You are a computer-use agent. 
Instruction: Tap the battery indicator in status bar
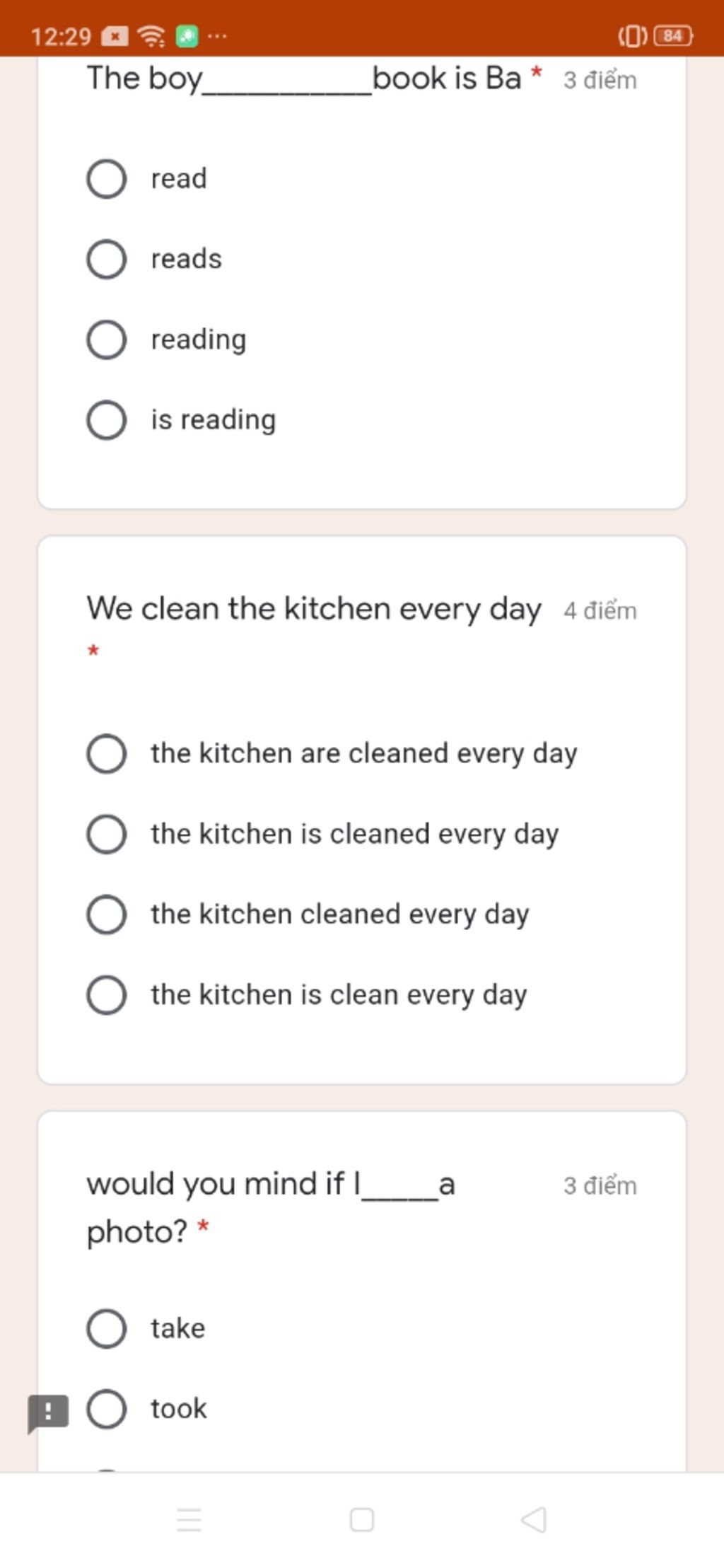(673, 35)
